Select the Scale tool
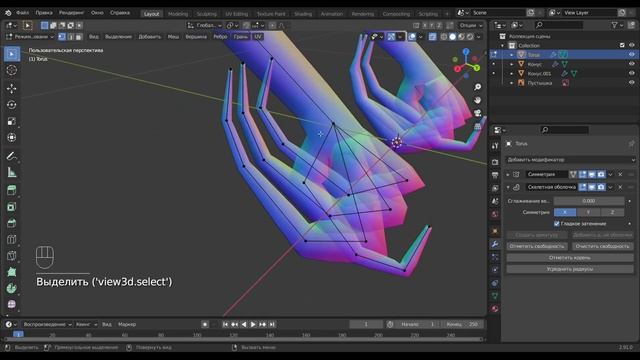Viewport: 640px width, 360px height. point(11,121)
